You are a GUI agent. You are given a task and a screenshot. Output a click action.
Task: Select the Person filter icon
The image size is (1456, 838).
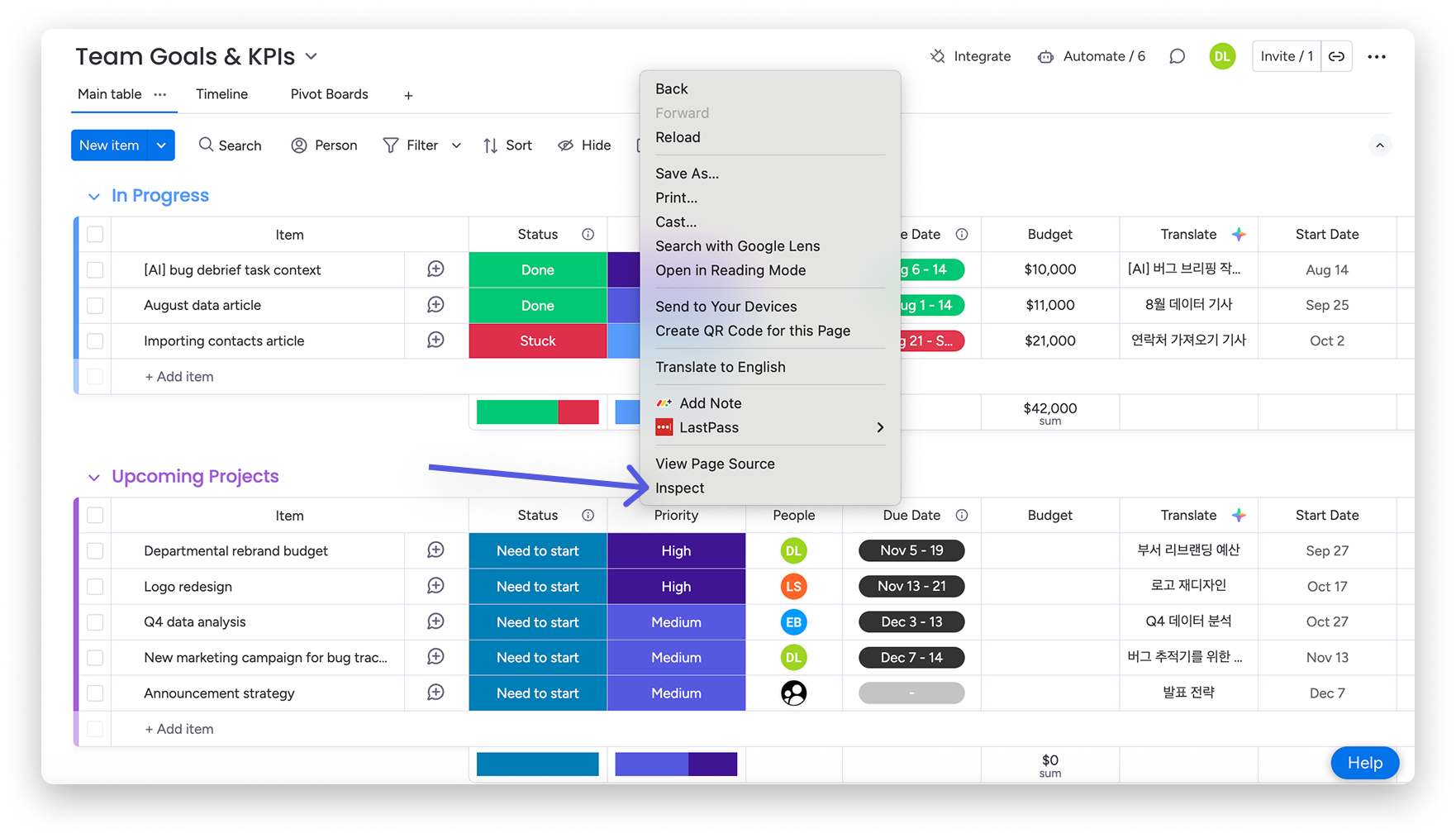click(298, 145)
